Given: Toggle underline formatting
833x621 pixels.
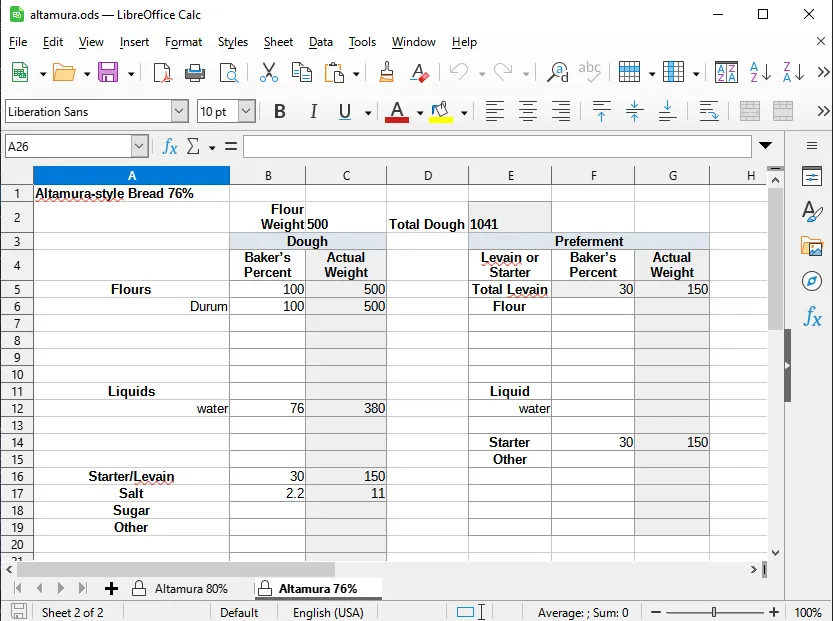Looking at the screenshot, I should 345,111.
